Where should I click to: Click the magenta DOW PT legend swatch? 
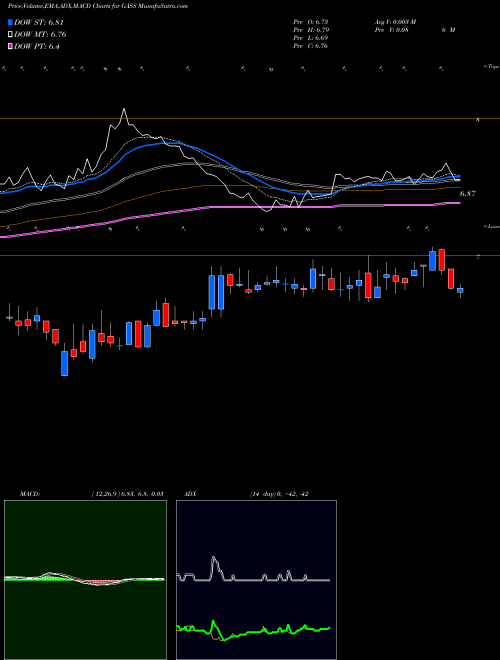pyautogui.click(x=10, y=46)
